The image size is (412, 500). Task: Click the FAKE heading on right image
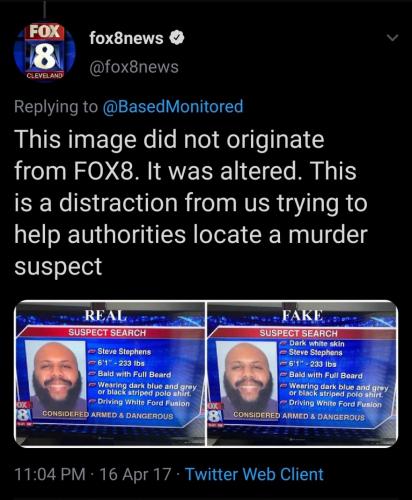(x=303, y=315)
